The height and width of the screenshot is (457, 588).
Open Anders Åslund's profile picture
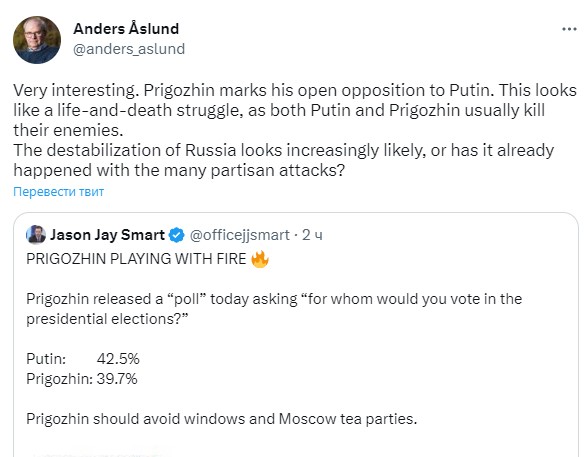(x=37, y=40)
